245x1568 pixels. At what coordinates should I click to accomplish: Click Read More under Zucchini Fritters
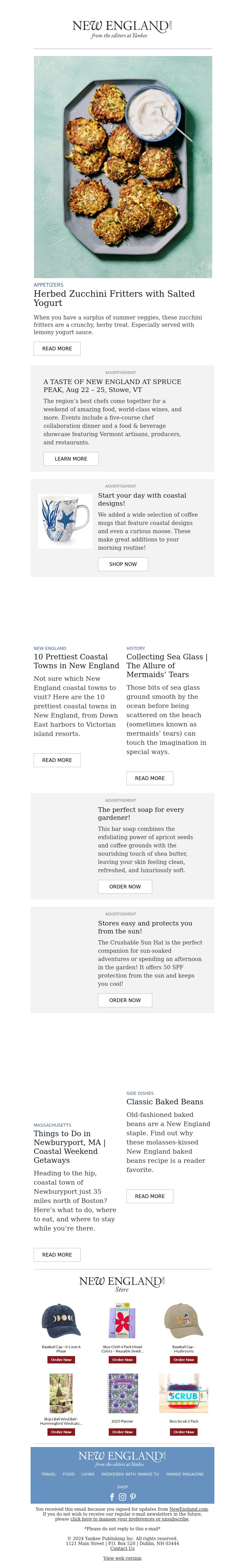(x=57, y=349)
